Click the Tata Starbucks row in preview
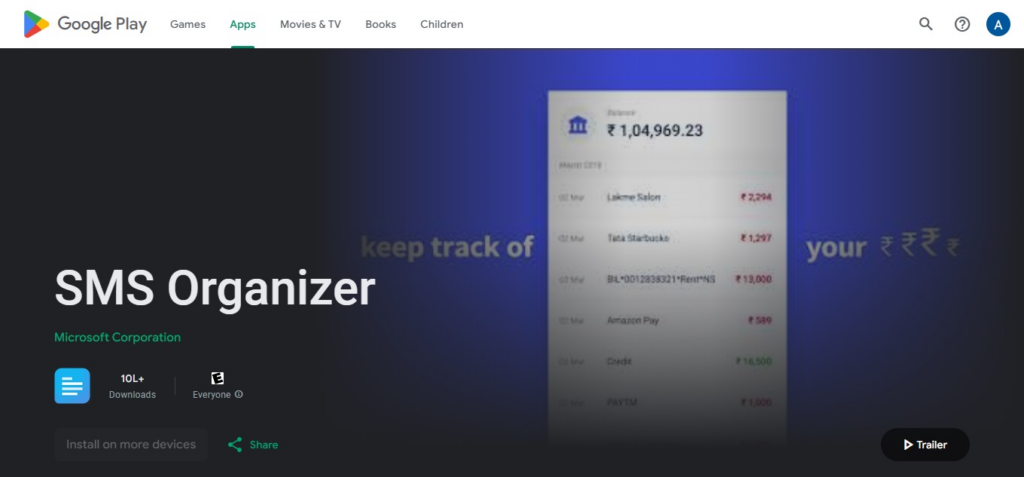This screenshot has width=1024, height=477. 665,238
